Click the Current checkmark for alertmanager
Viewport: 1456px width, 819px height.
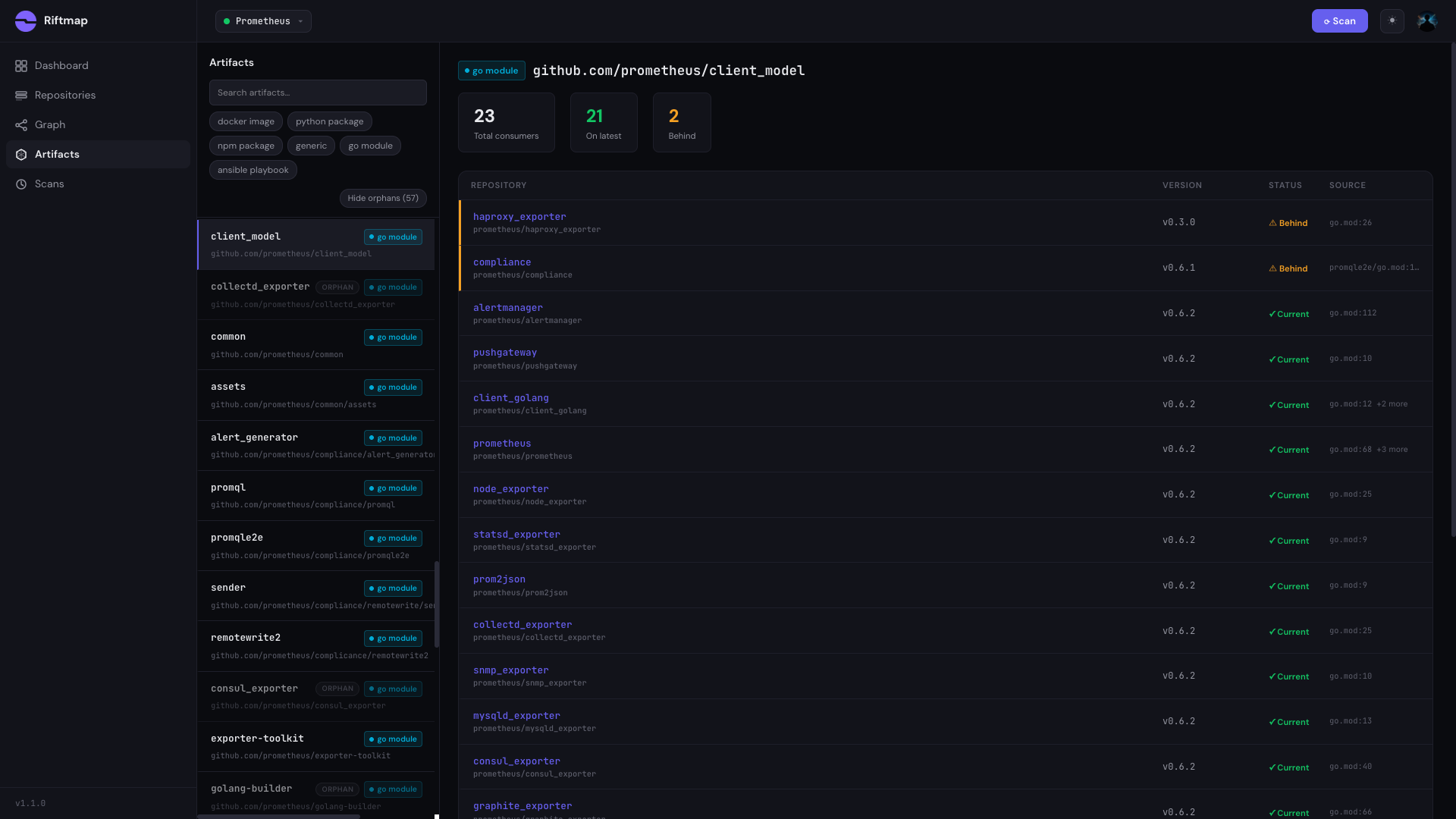[1272, 314]
